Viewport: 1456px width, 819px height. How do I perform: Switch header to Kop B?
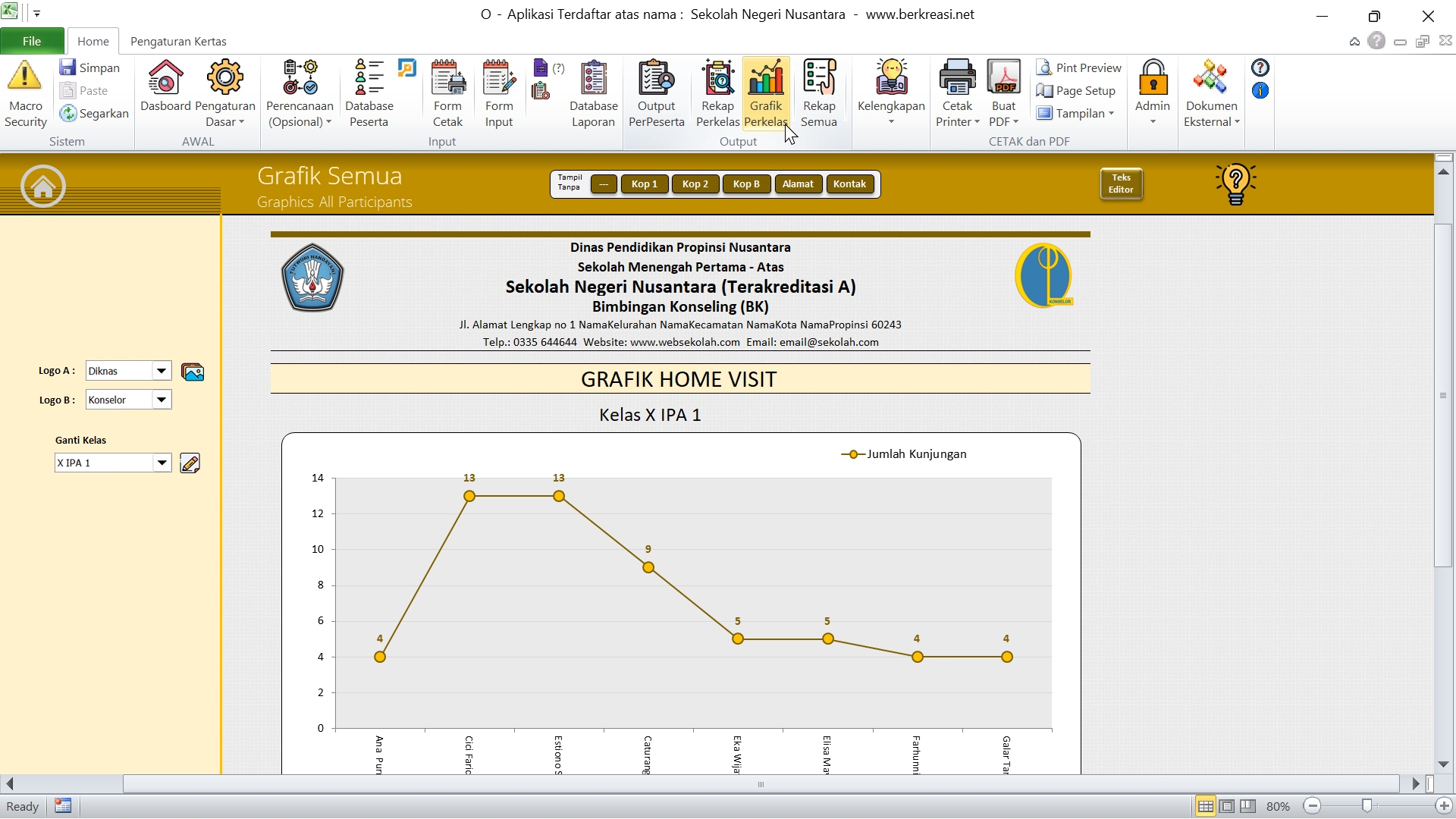click(745, 184)
